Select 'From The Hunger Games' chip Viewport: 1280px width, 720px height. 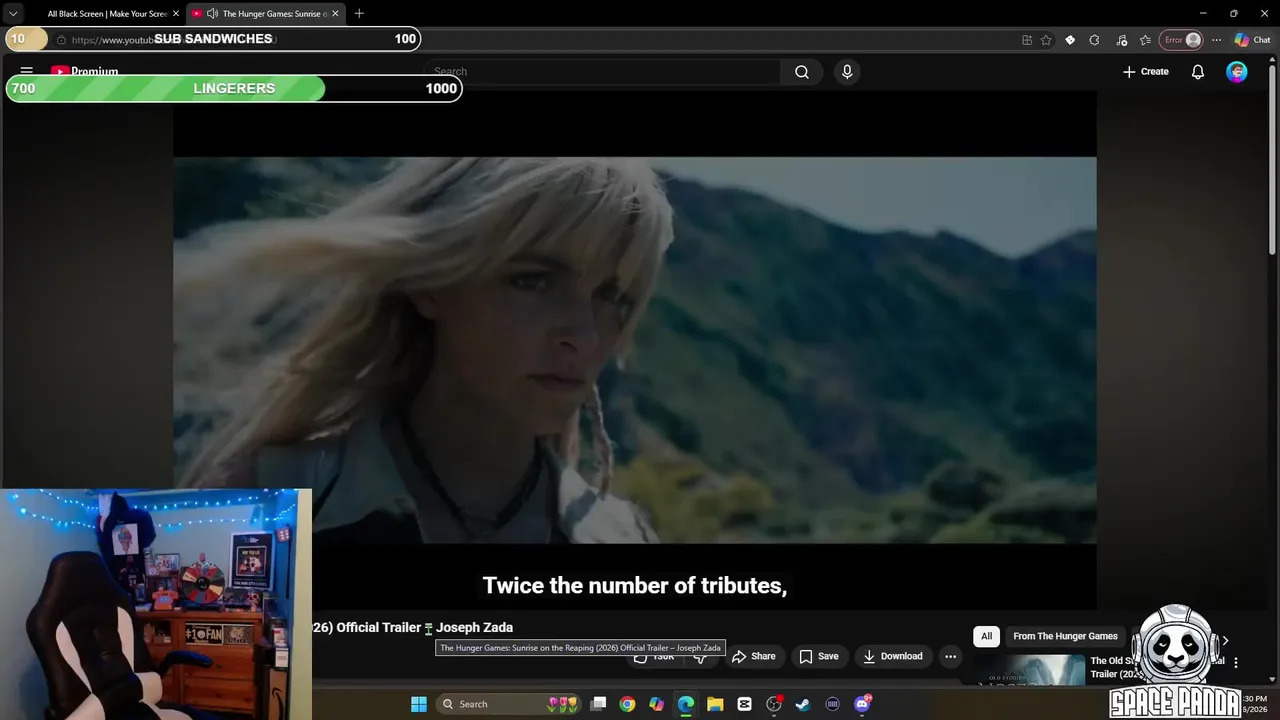point(1065,636)
